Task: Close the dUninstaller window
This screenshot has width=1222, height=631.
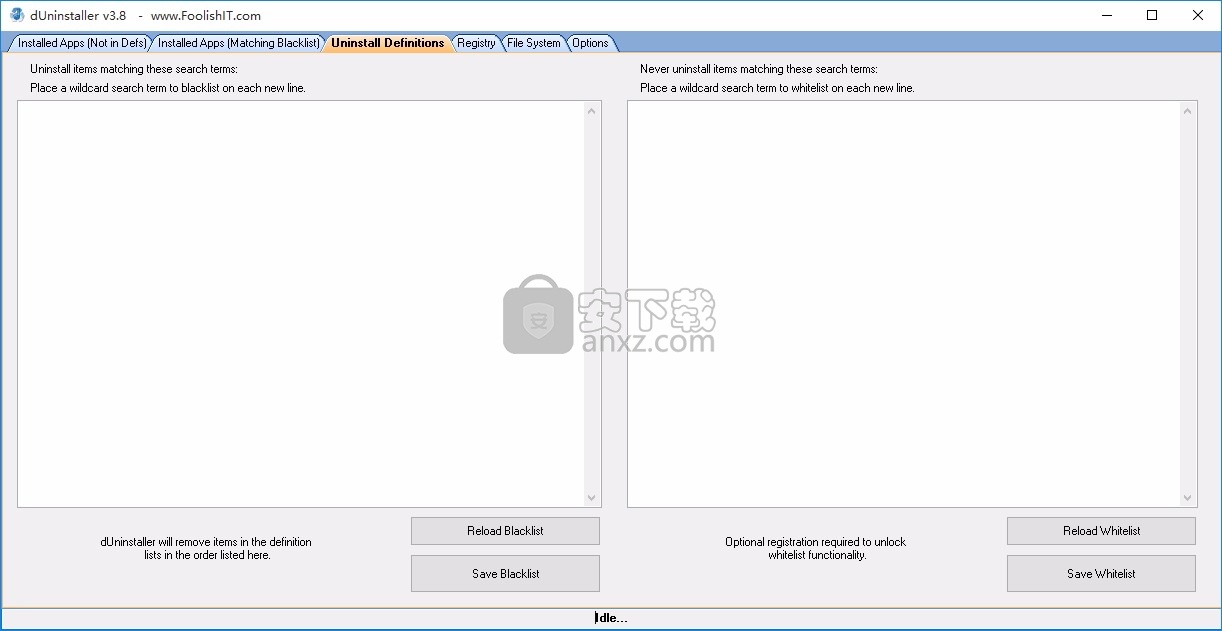Action: [1198, 15]
